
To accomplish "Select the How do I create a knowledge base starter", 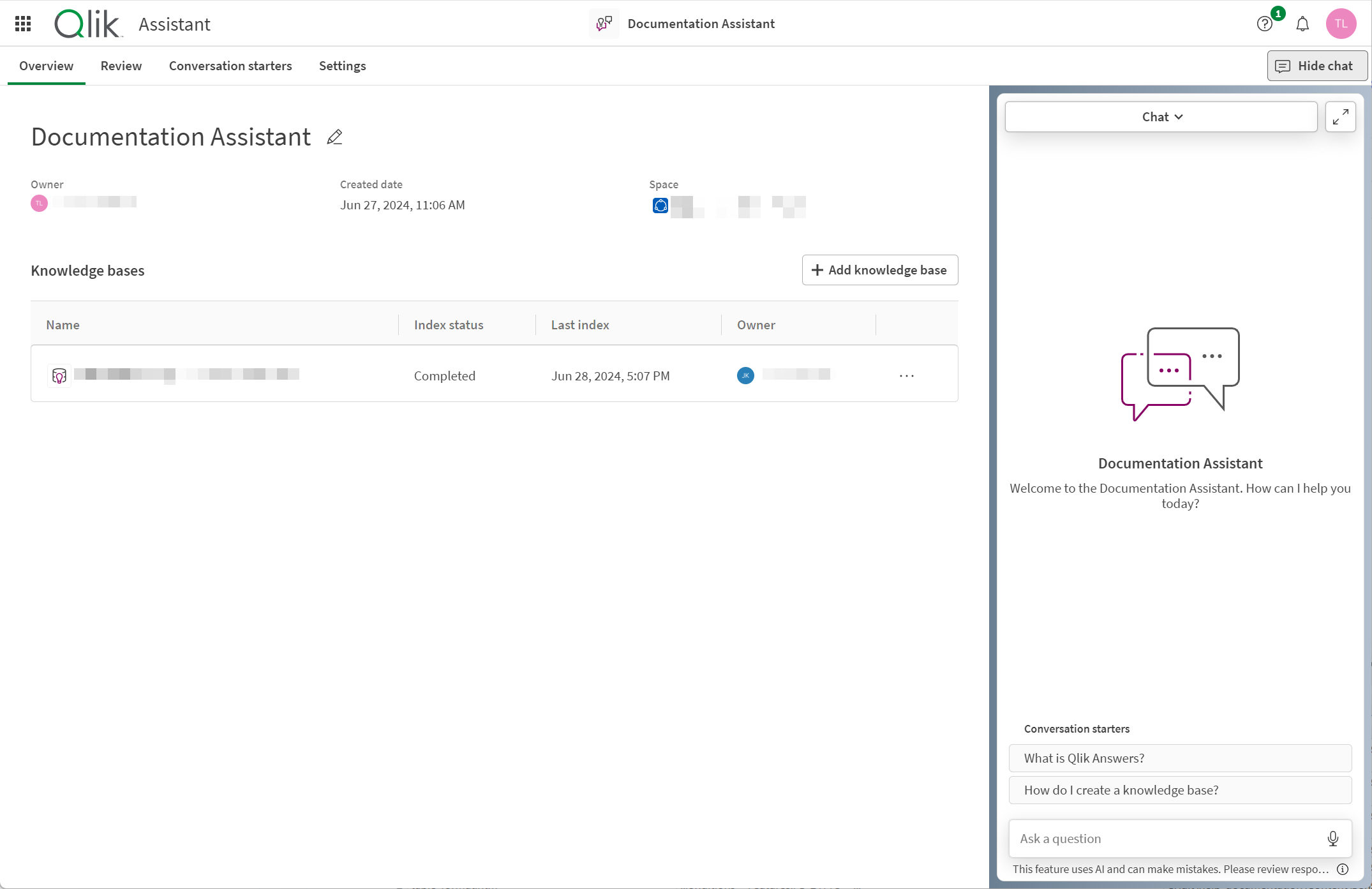I will (x=1180, y=790).
